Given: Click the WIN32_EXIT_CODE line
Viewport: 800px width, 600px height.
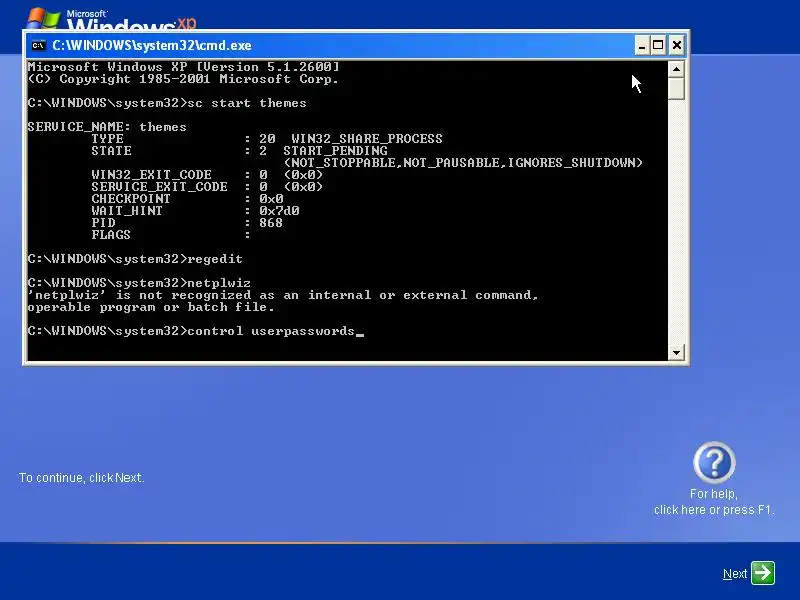Looking at the screenshot, I should click(x=207, y=175).
